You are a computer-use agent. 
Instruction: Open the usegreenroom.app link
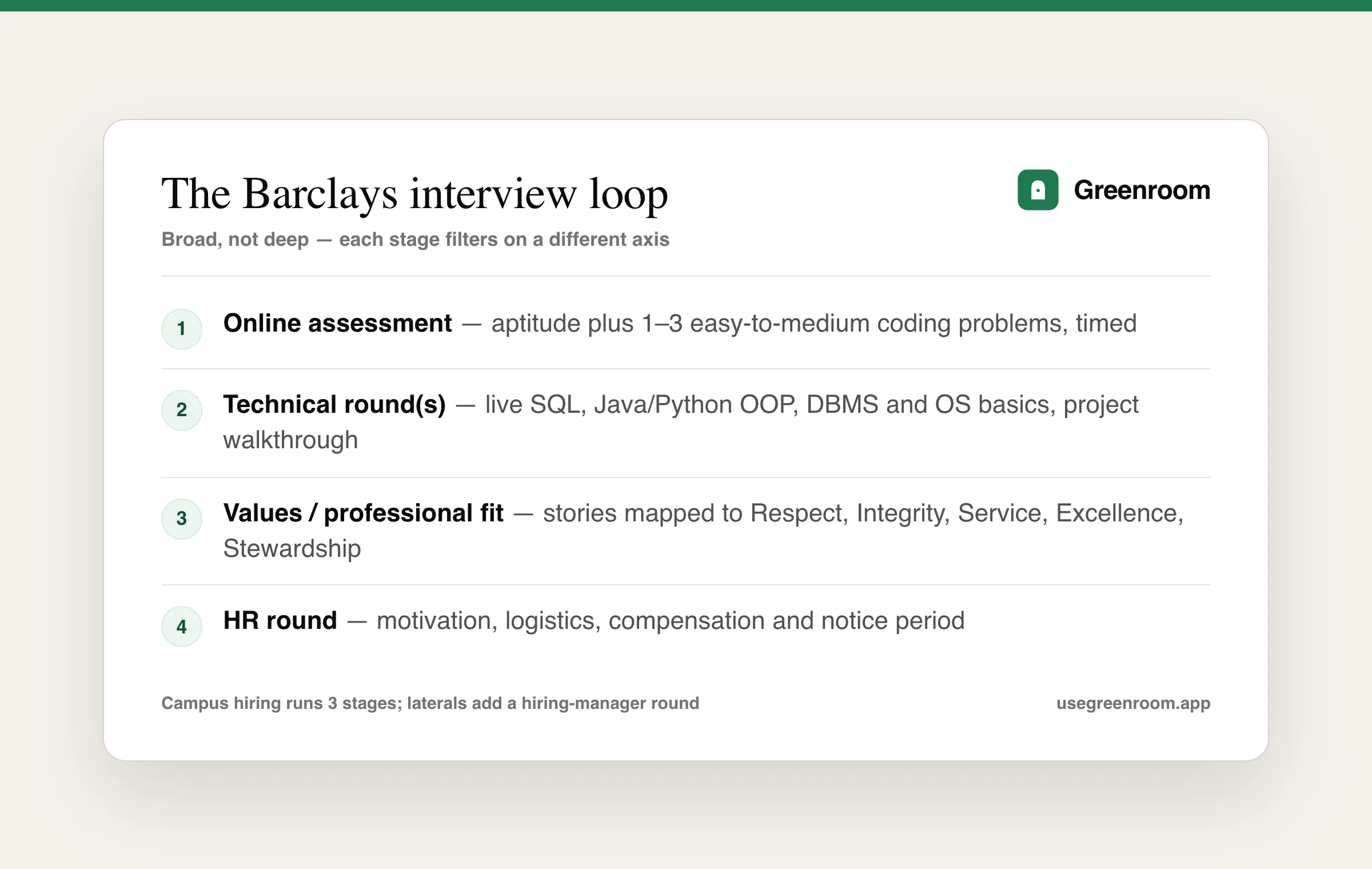click(1133, 703)
